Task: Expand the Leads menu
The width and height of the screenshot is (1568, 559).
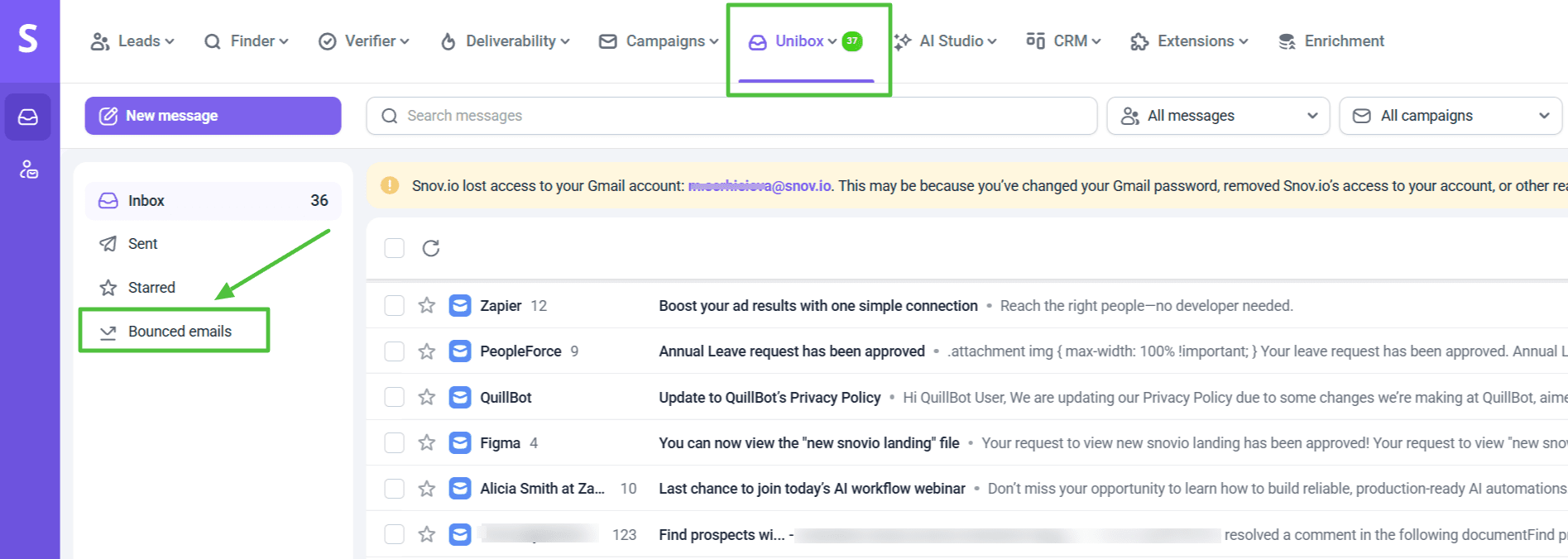Action: pos(132,41)
